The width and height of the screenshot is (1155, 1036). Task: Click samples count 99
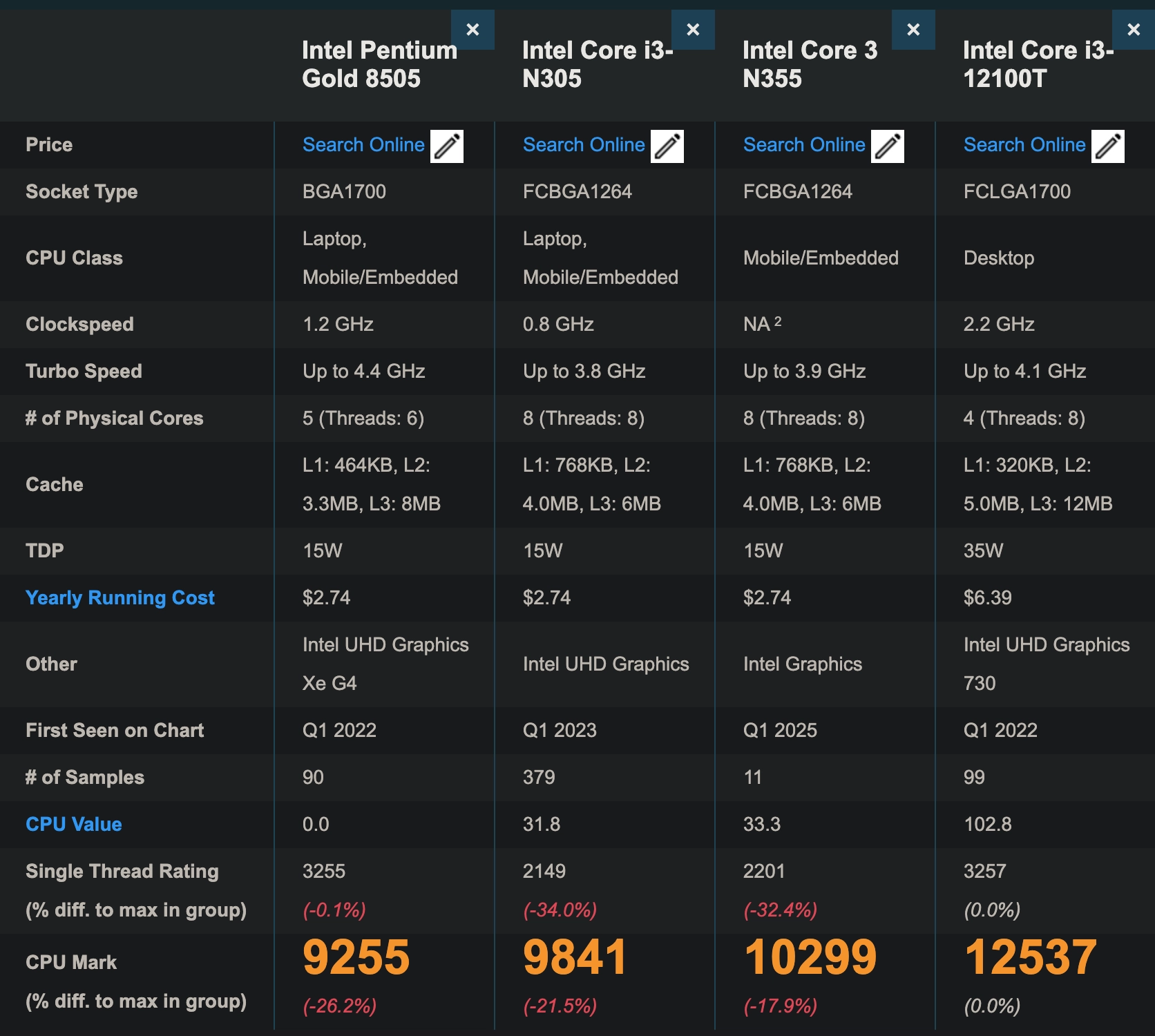(x=974, y=778)
